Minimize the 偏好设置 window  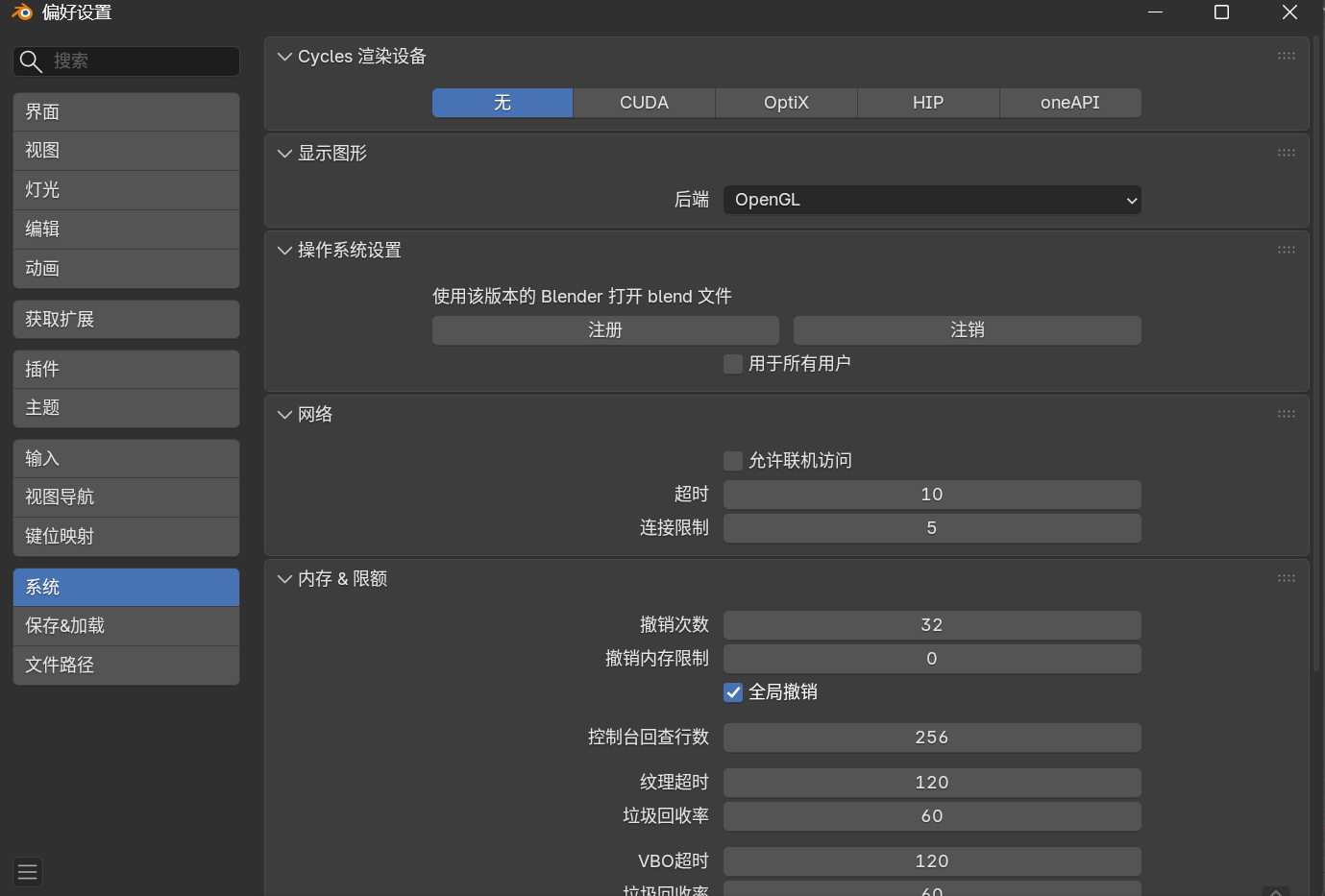(x=1156, y=12)
